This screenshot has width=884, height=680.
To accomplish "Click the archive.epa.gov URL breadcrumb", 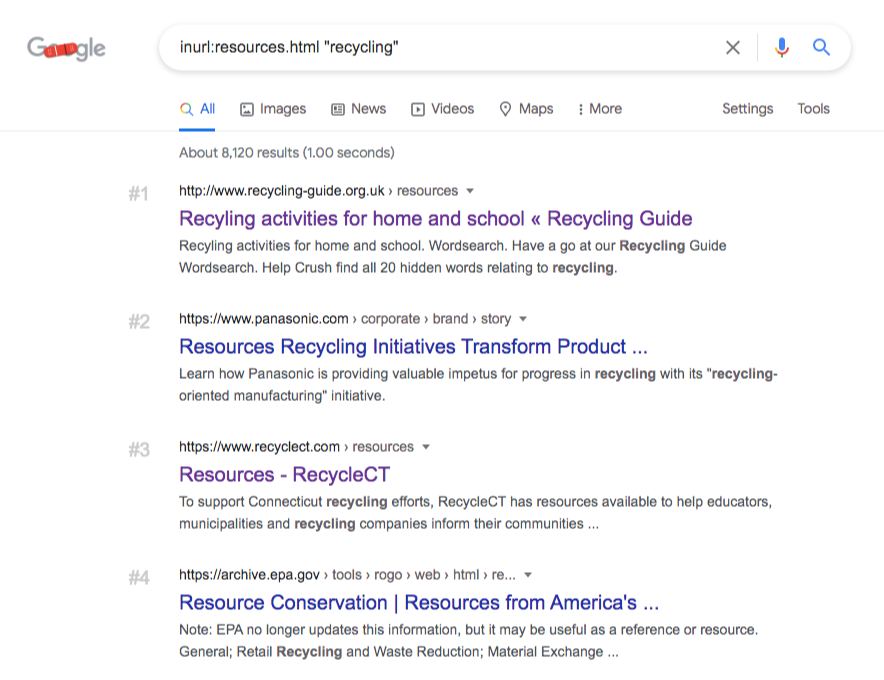I will coord(347,575).
